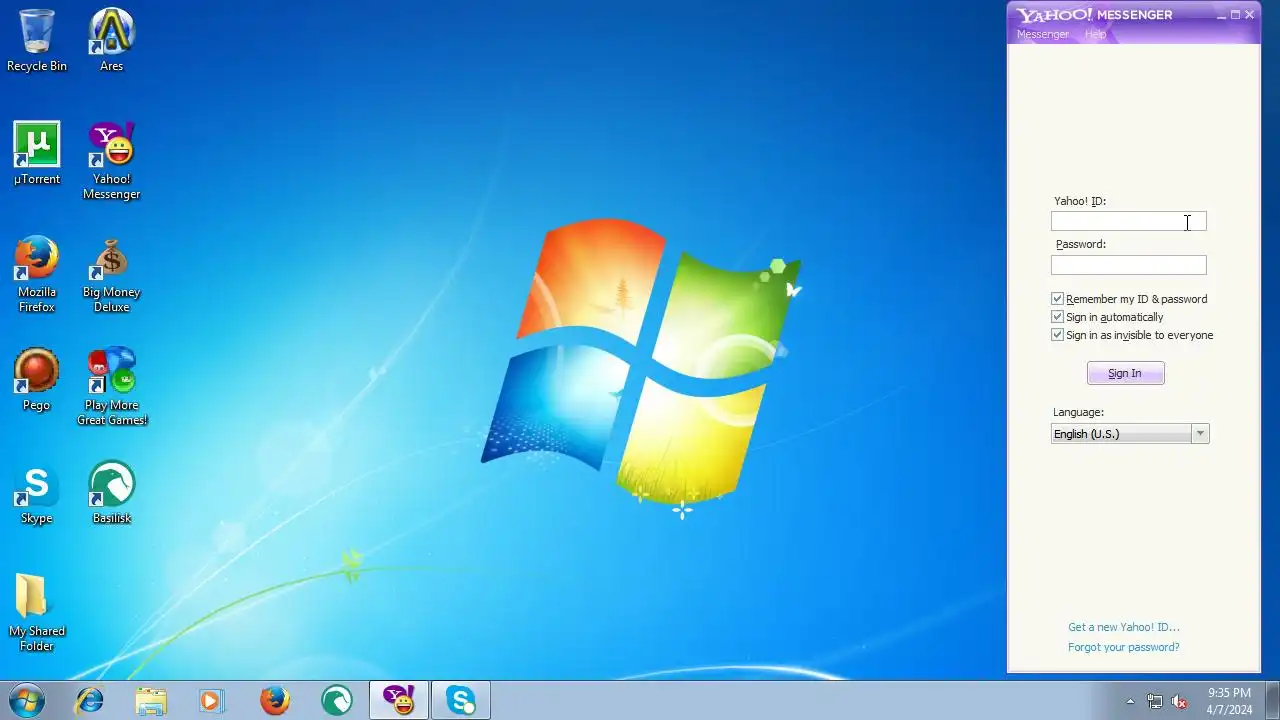This screenshot has height=720, width=1280.
Task: Select the Pego desktop icon
Action: pos(37,379)
